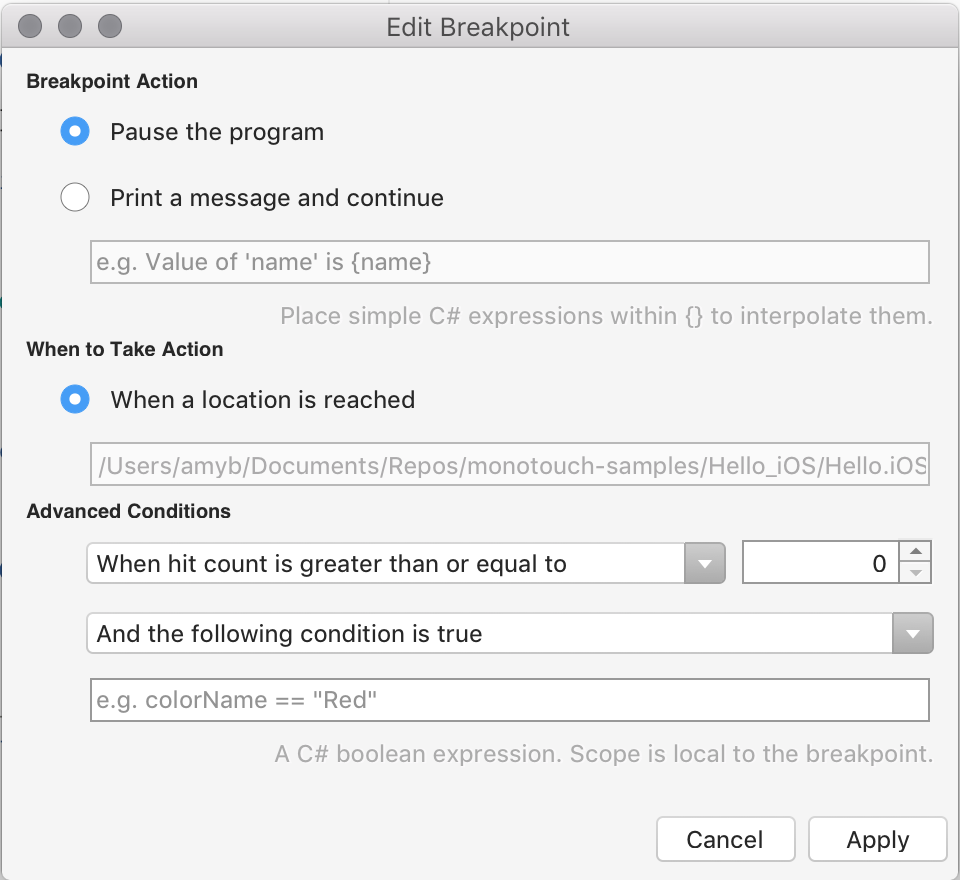This screenshot has width=960, height=880.
Task: Decrease hit count with down stepper arrow
Action: [915, 573]
